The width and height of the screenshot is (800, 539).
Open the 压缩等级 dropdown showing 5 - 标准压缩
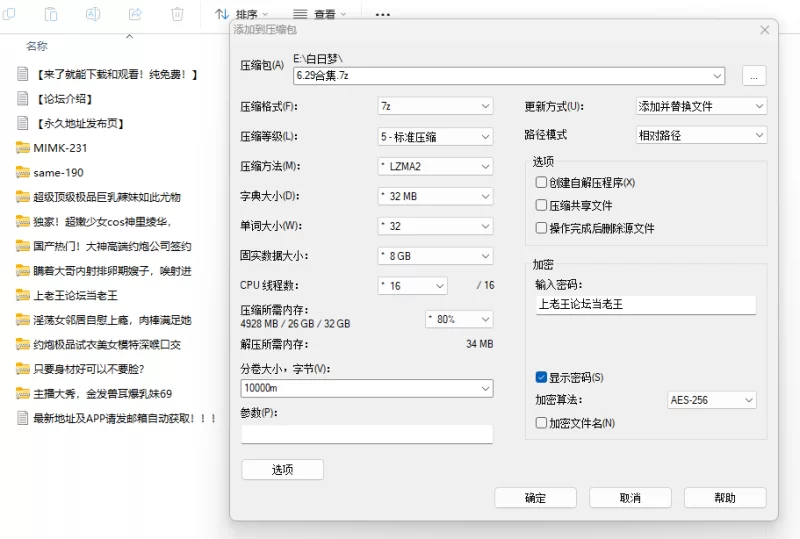click(435, 136)
